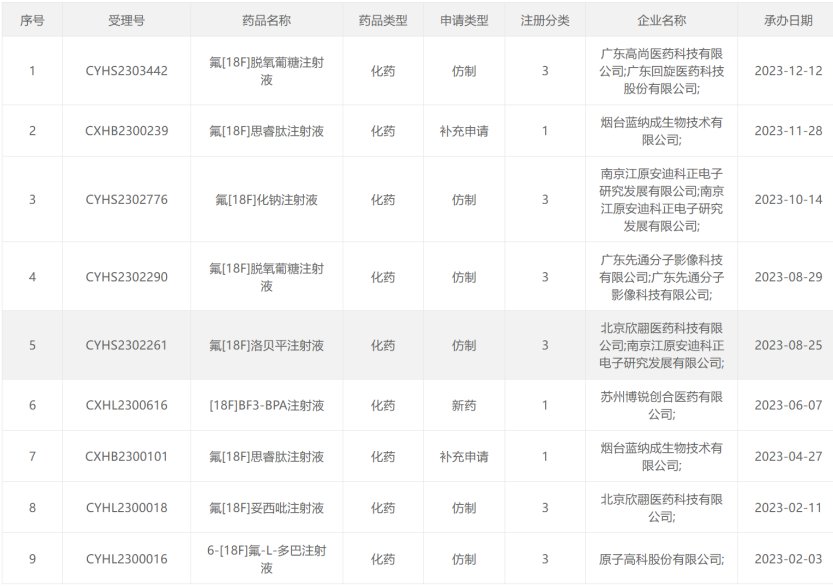Image resolution: width=833 pixels, height=586 pixels.
Task: Click drug name 氟[18F]化钠注射液
Action: pyautogui.click(x=266, y=199)
